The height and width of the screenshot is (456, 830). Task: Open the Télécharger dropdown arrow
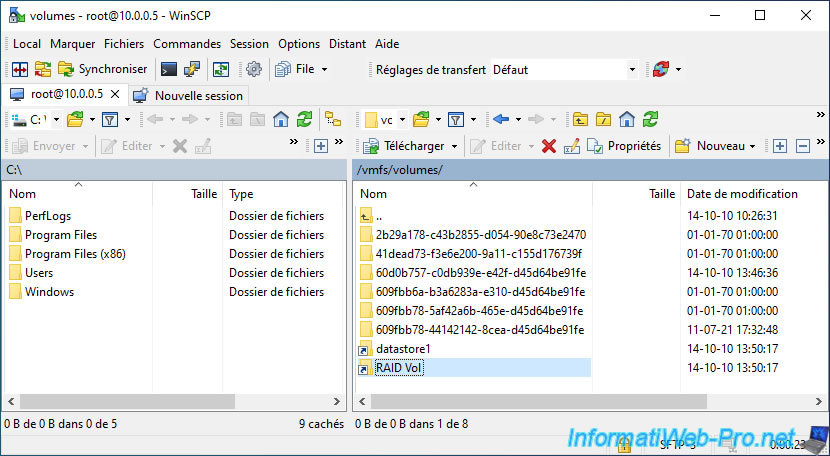455,146
